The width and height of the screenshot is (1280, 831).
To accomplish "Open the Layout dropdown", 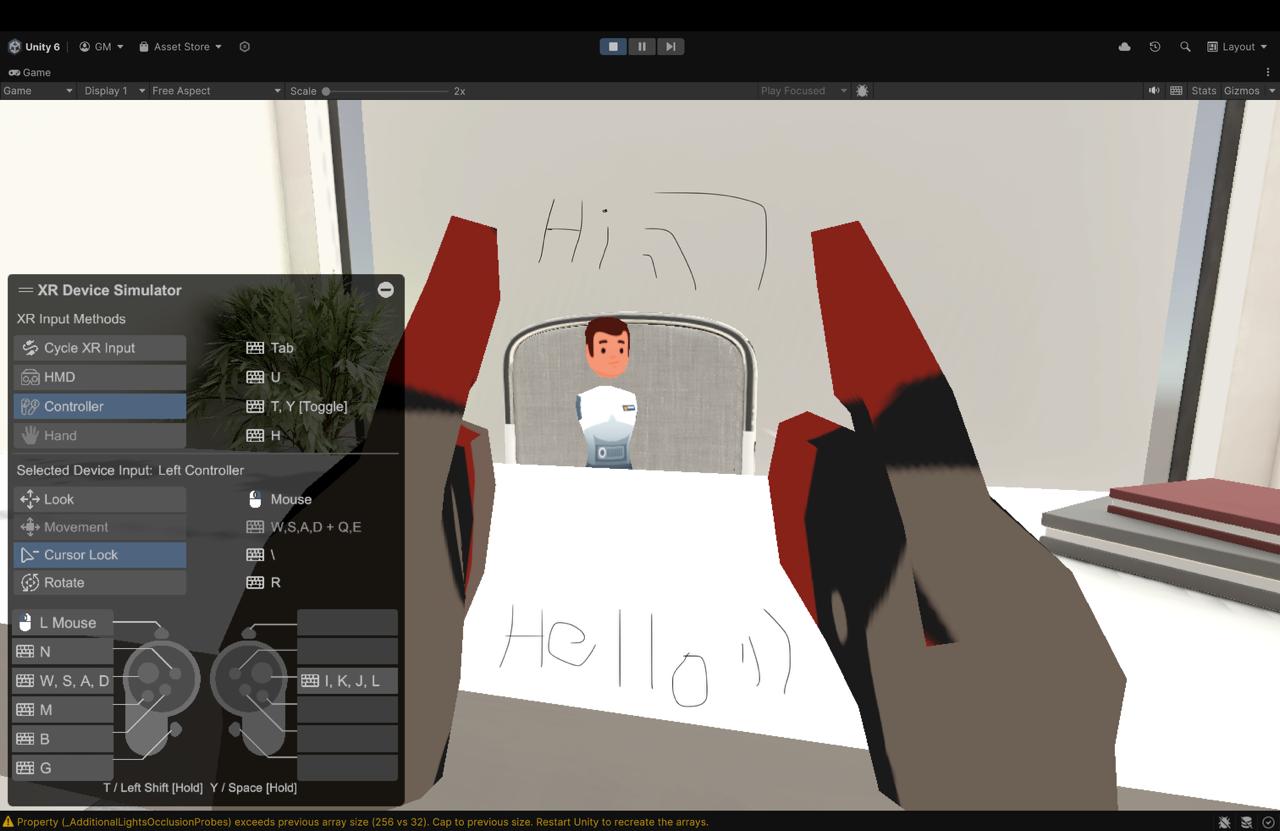I will click(x=1237, y=47).
